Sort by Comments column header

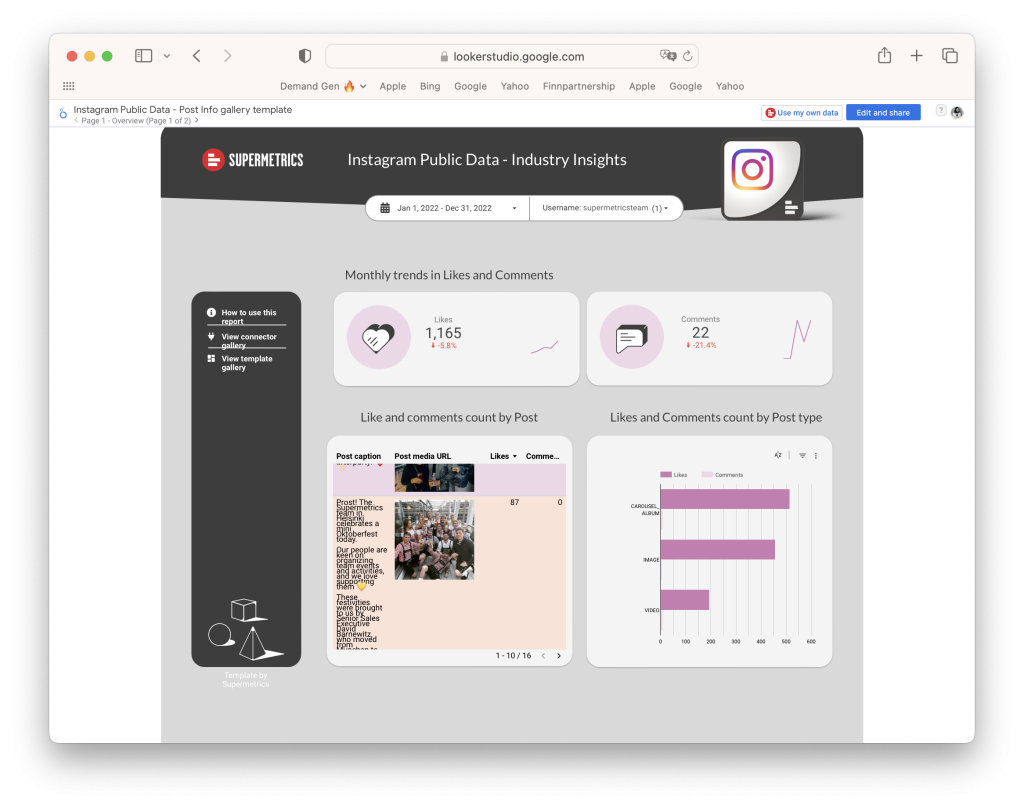click(x=543, y=456)
